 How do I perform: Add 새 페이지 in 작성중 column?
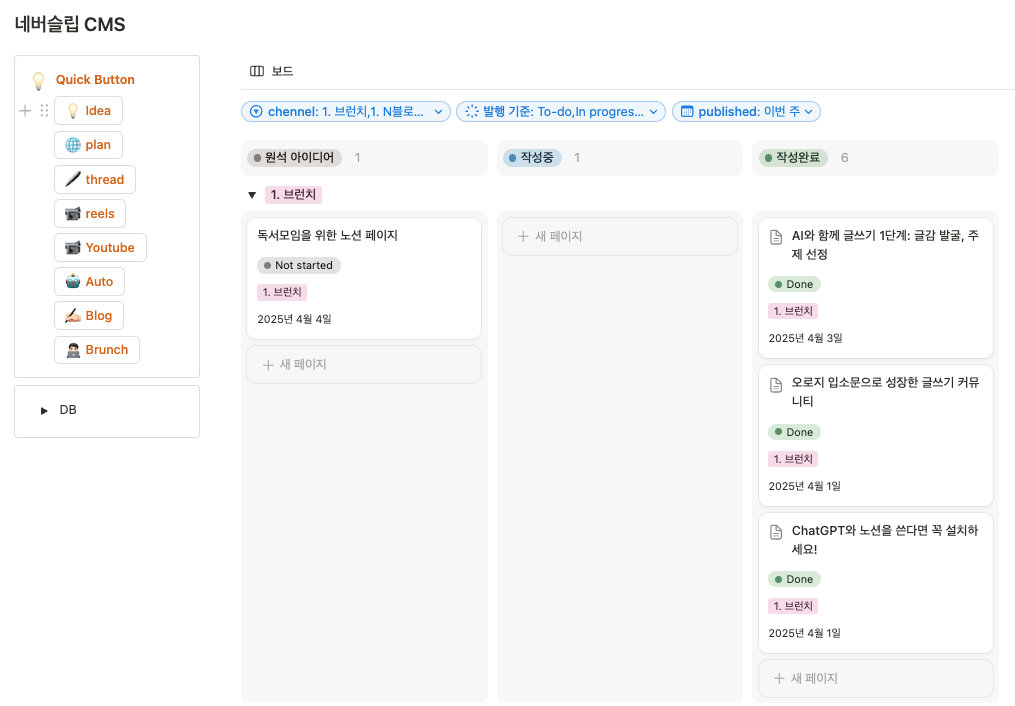pyautogui.click(x=620, y=236)
